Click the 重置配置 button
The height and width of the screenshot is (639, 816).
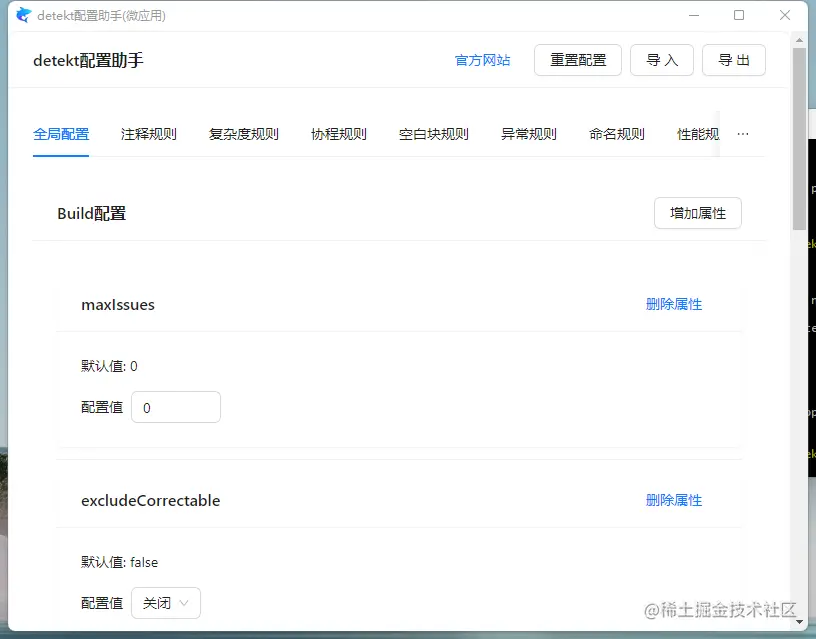(x=578, y=60)
